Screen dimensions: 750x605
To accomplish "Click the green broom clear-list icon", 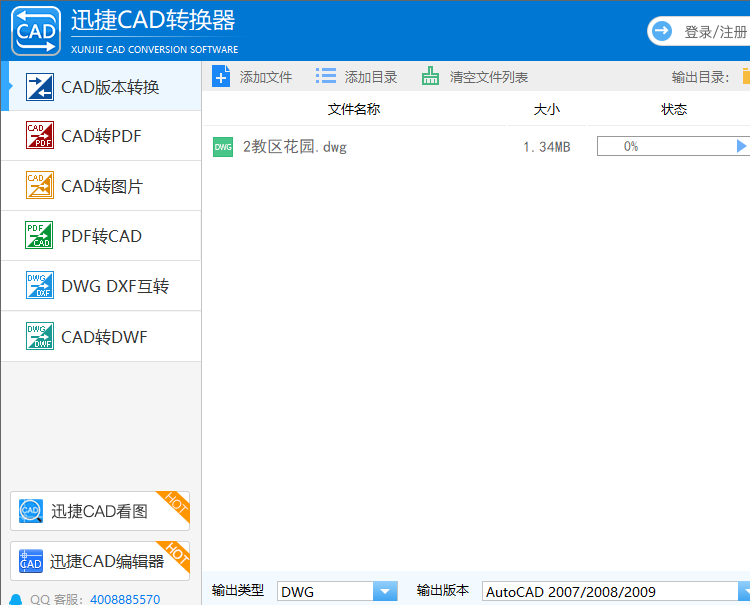I will [430, 76].
